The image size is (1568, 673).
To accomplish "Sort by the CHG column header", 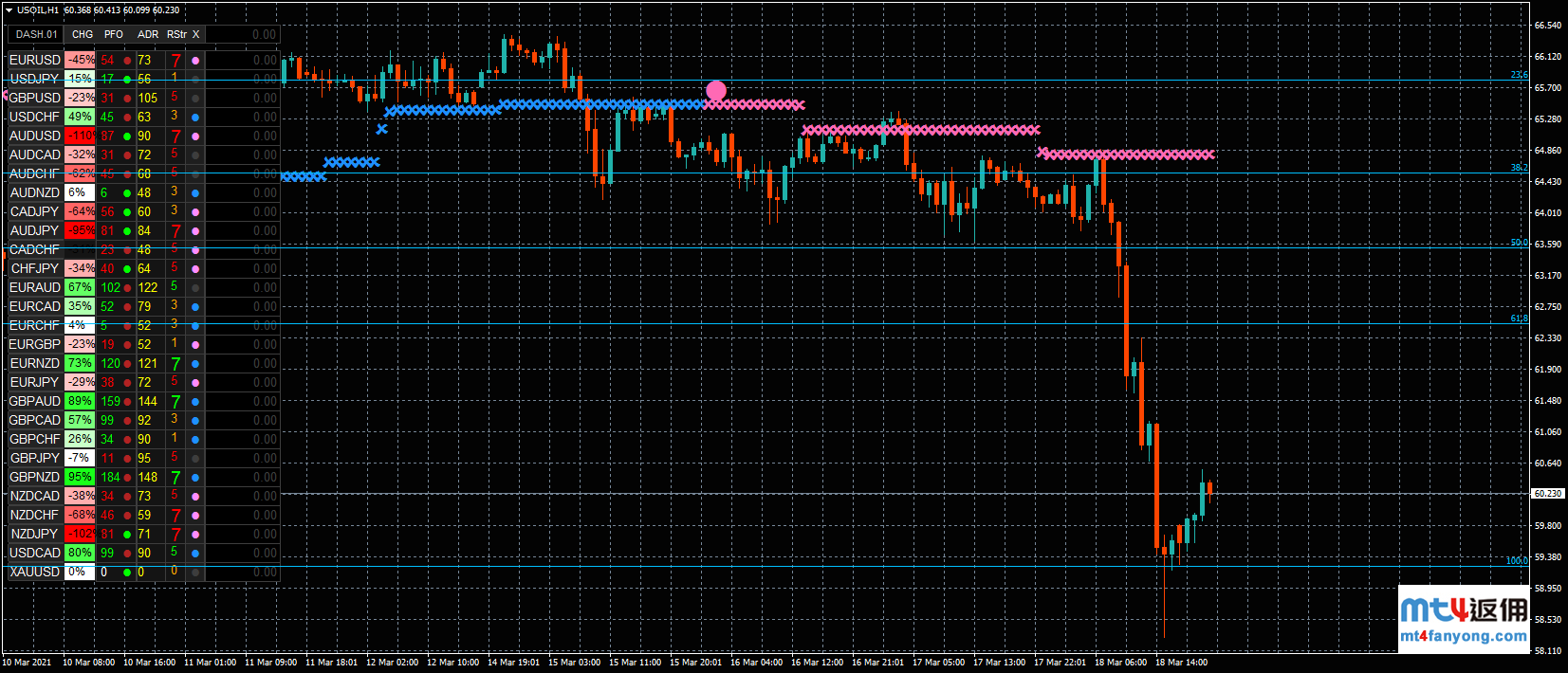I will [83, 34].
